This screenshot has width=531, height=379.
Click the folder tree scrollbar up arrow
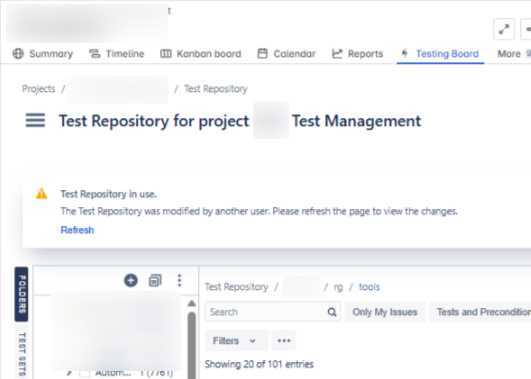[x=192, y=303]
